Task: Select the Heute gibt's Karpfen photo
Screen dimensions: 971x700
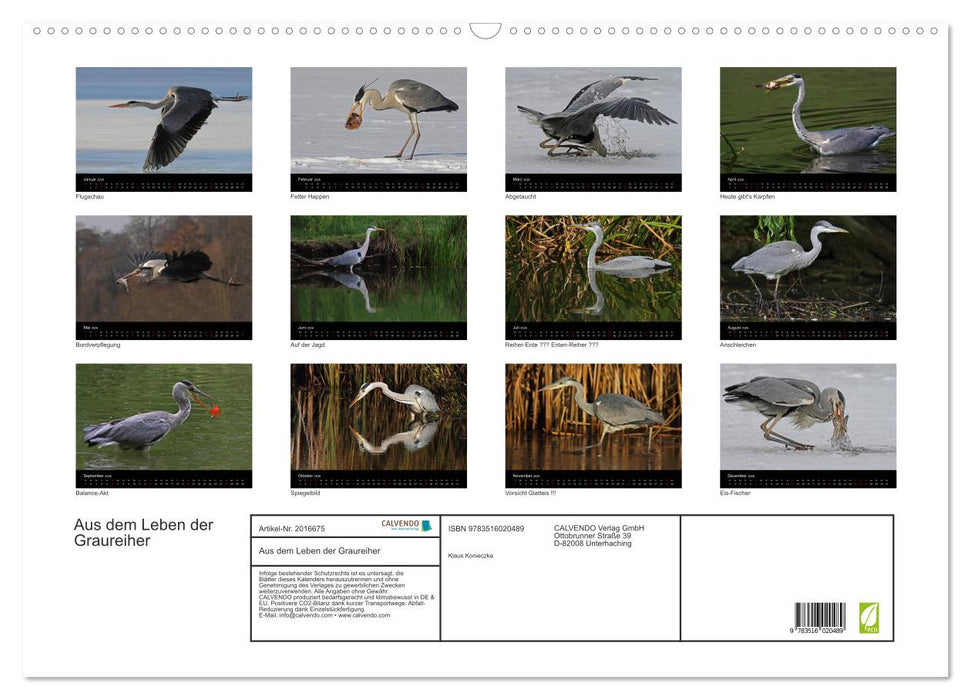Action: coord(808,121)
